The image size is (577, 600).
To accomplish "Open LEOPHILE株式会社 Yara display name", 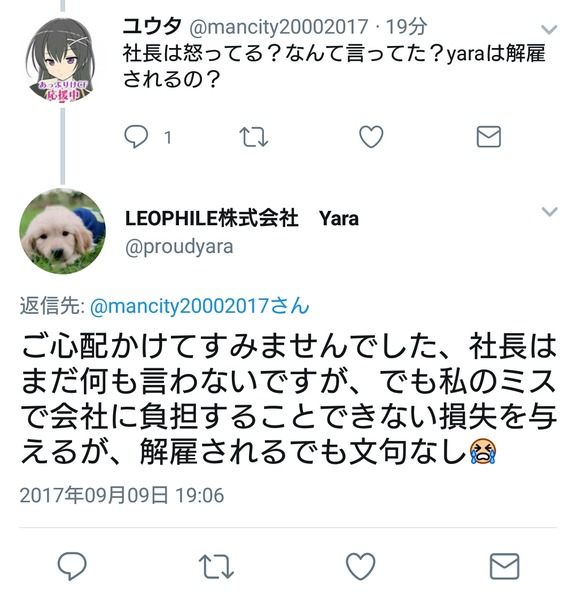I will click(242, 218).
